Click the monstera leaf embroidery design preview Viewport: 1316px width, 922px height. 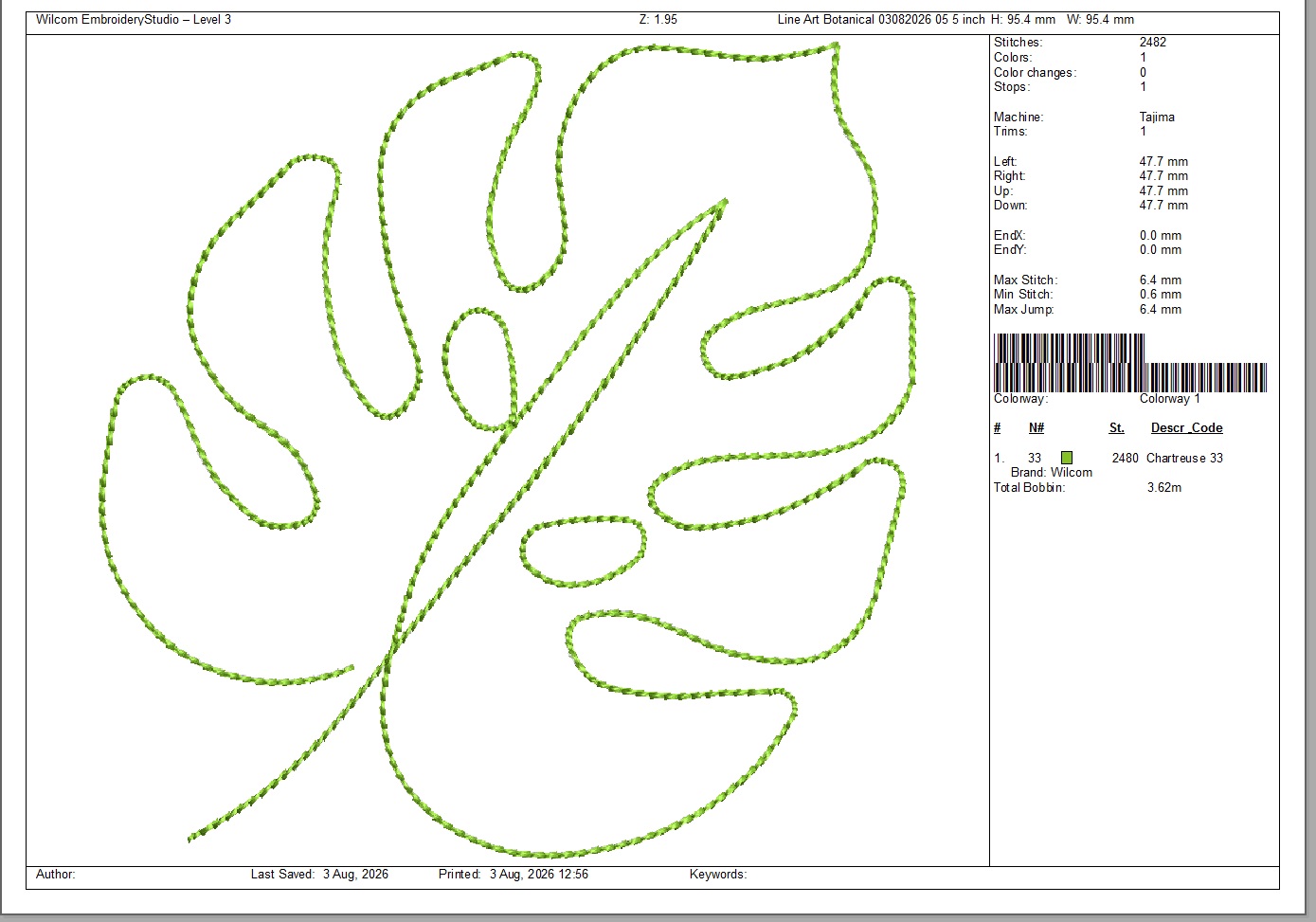[x=508, y=450]
